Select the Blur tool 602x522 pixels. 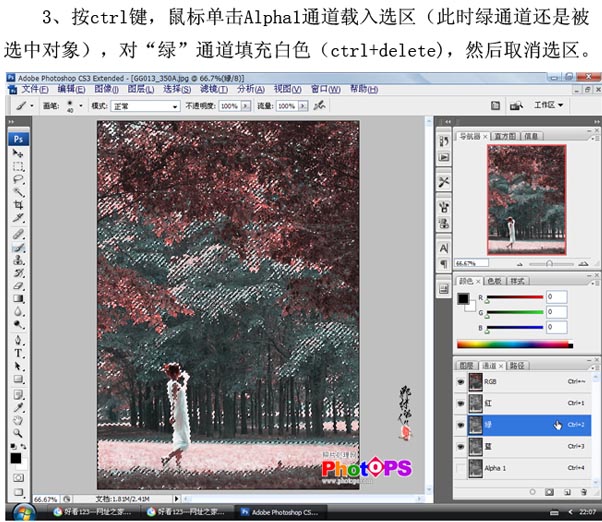point(18,312)
